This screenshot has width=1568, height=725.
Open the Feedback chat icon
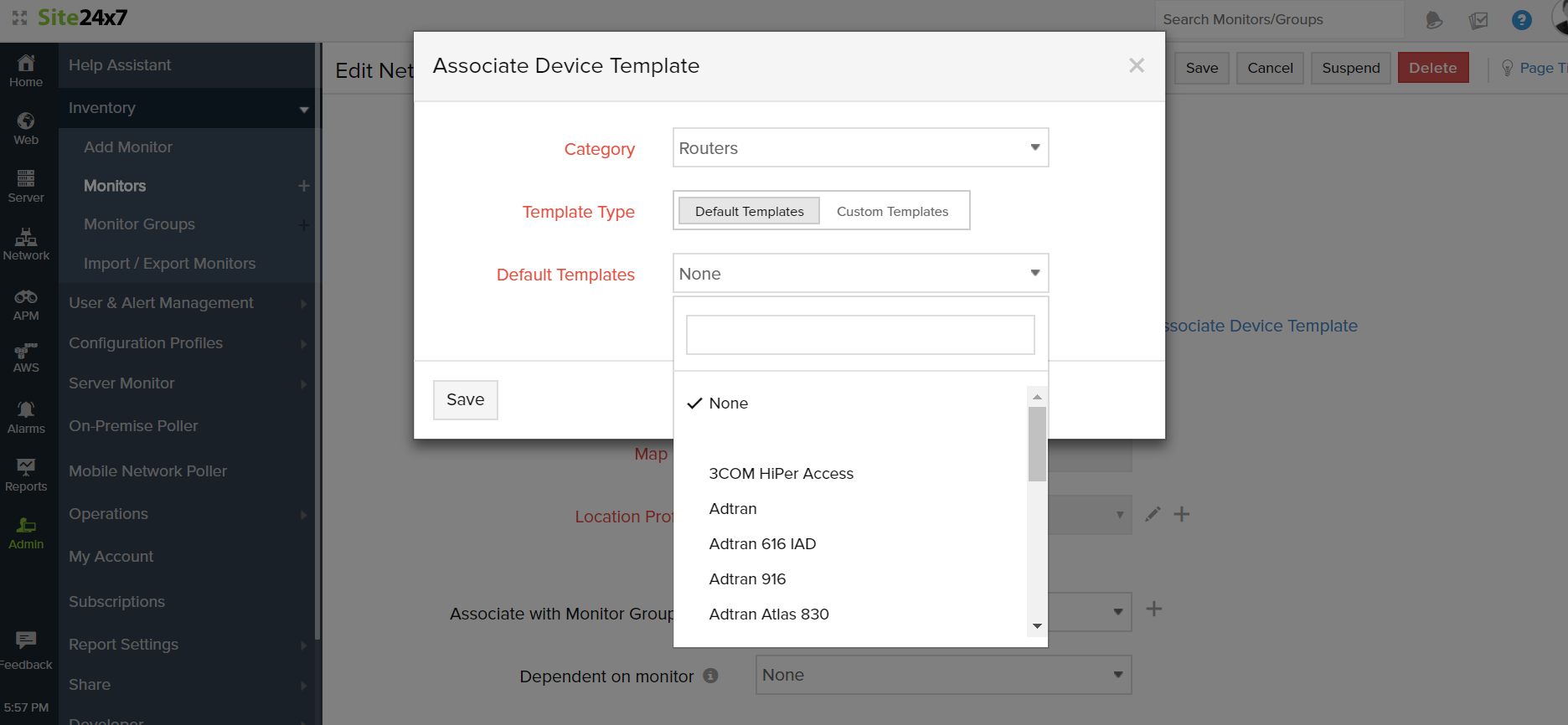click(x=26, y=640)
